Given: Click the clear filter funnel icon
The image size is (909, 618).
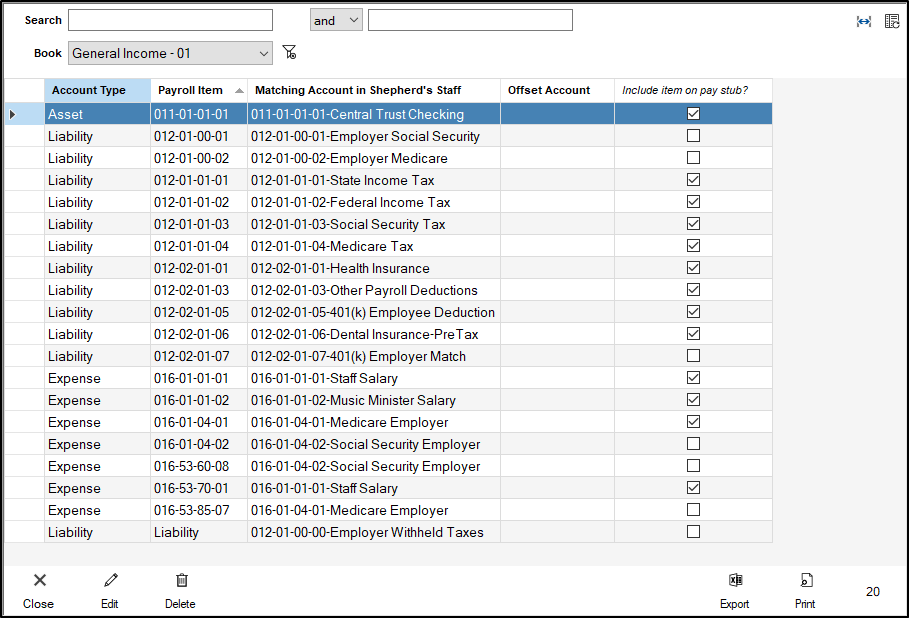Looking at the screenshot, I should click(x=289, y=53).
